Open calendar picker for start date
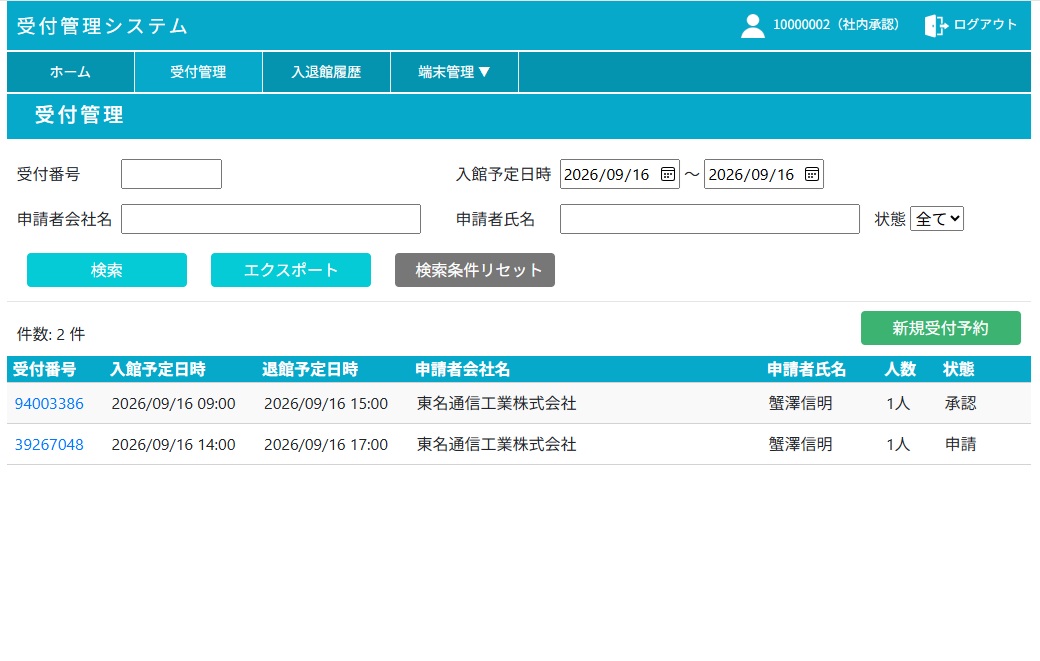The image size is (1040, 661). click(x=667, y=174)
